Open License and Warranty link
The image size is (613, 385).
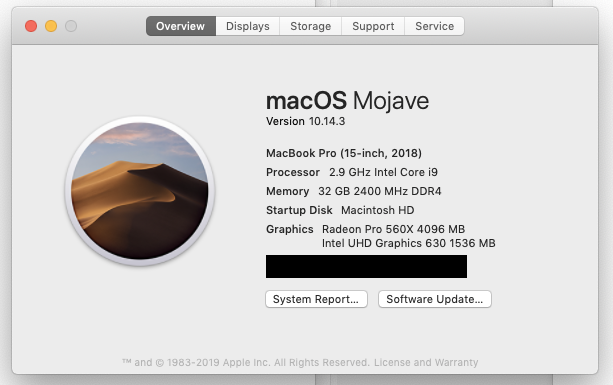(x=426, y=362)
